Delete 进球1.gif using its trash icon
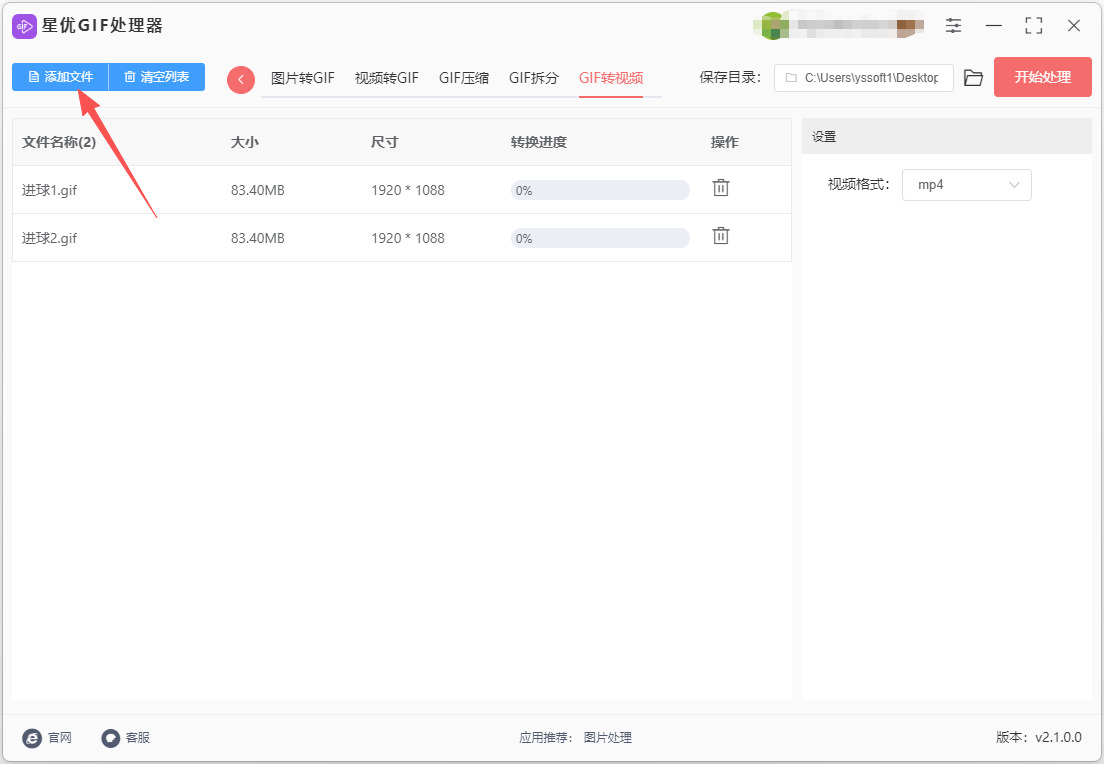1104x764 pixels. coord(721,188)
